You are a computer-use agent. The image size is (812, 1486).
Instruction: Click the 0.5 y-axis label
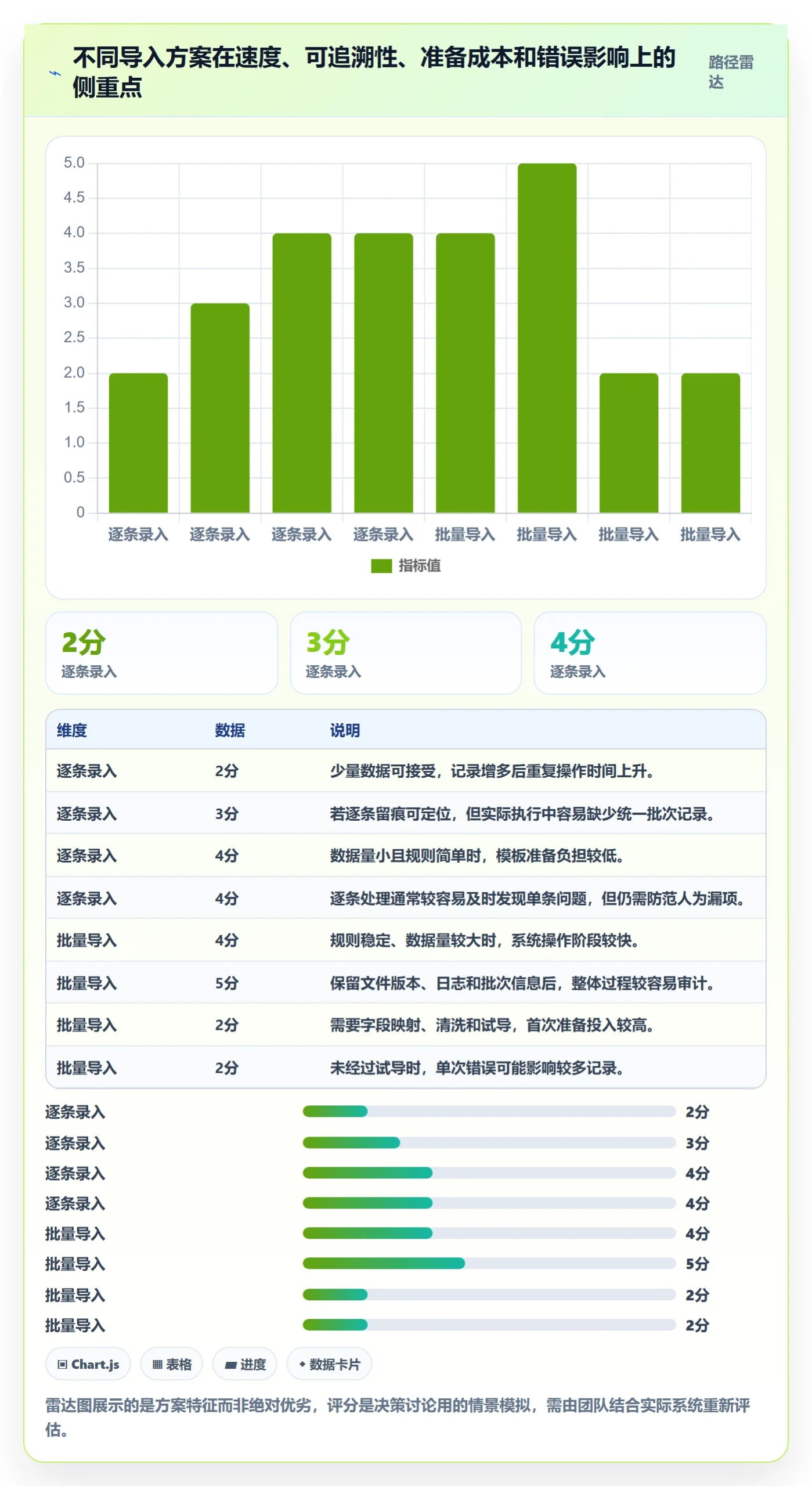pyautogui.click(x=74, y=477)
